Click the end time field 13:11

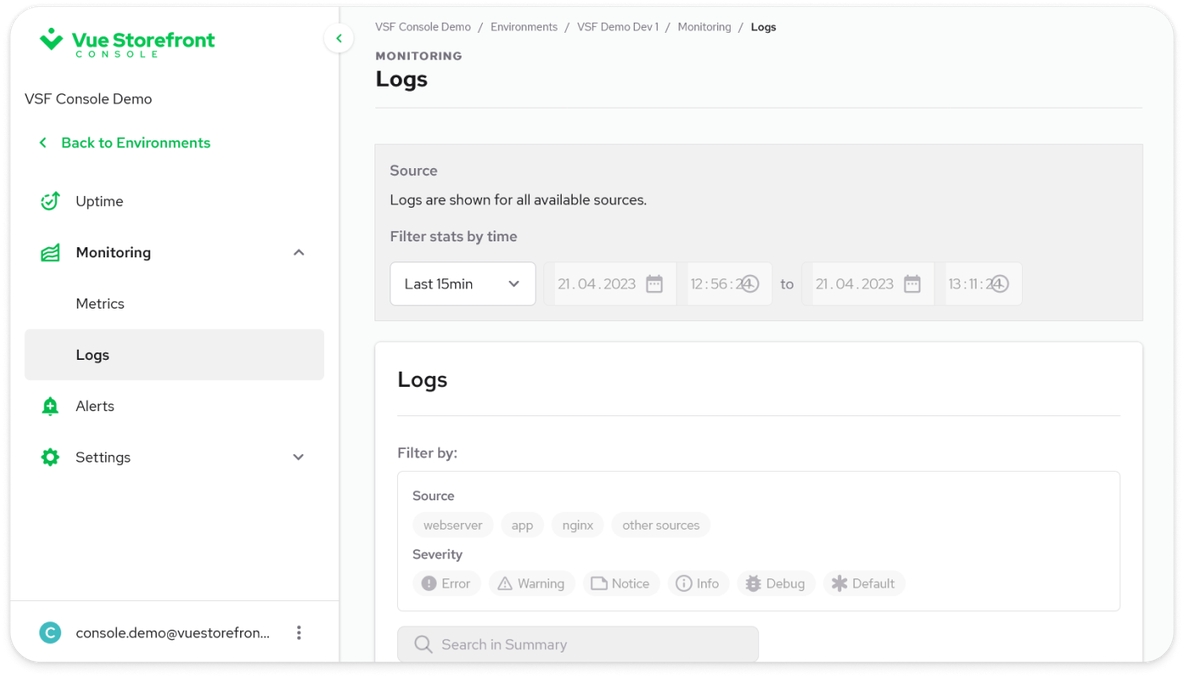click(979, 284)
